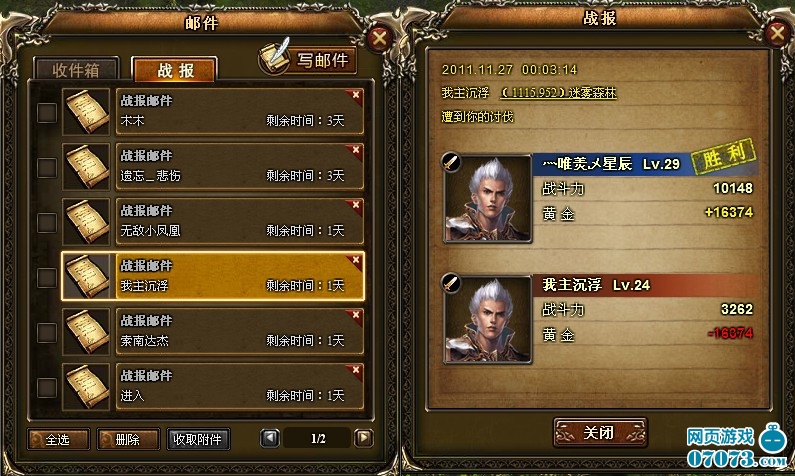Image resolution: width=795 pixels, height=476 pixels.
Task: Go to the next mail page arrow
Action: (x=364, y=438)
